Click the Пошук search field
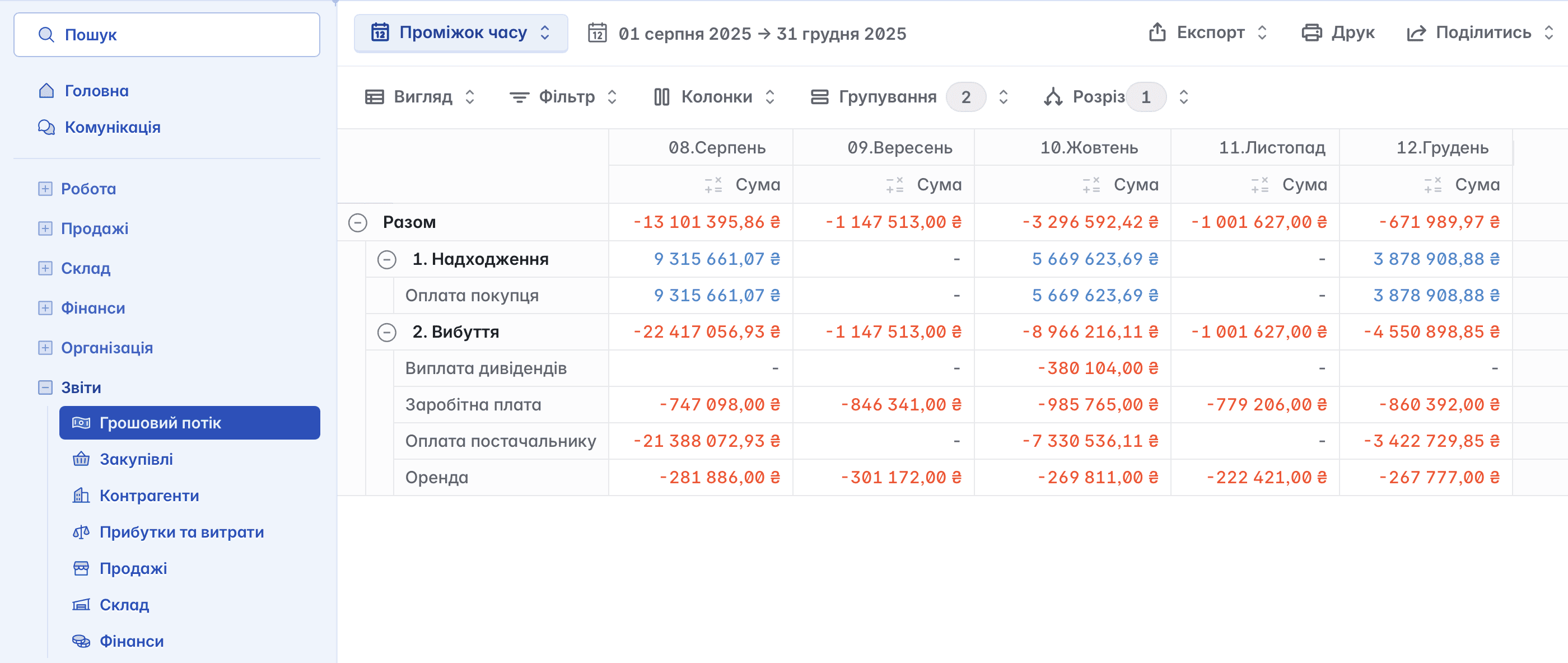 pyautogui.click(x=166, y=35)
